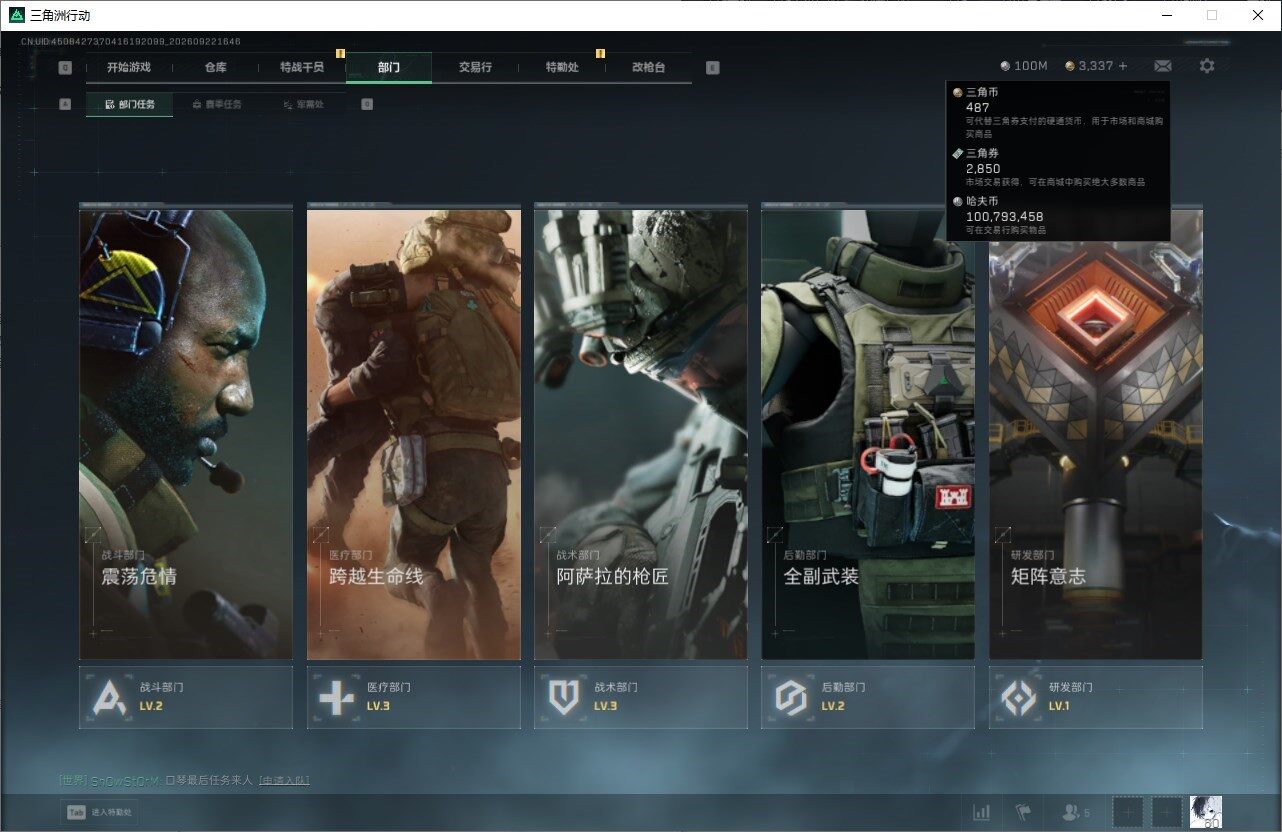The height and width of the screenshot is (832, 1282).
Task: Open the bar chart stats icon
Action: pyautogui.click(x=982, y=813)
